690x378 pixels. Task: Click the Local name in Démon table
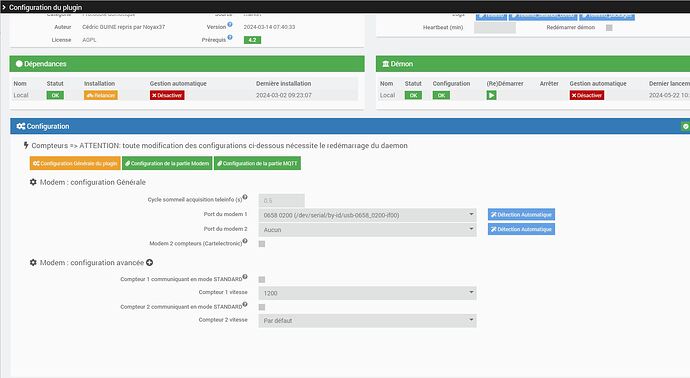(387, 95)
